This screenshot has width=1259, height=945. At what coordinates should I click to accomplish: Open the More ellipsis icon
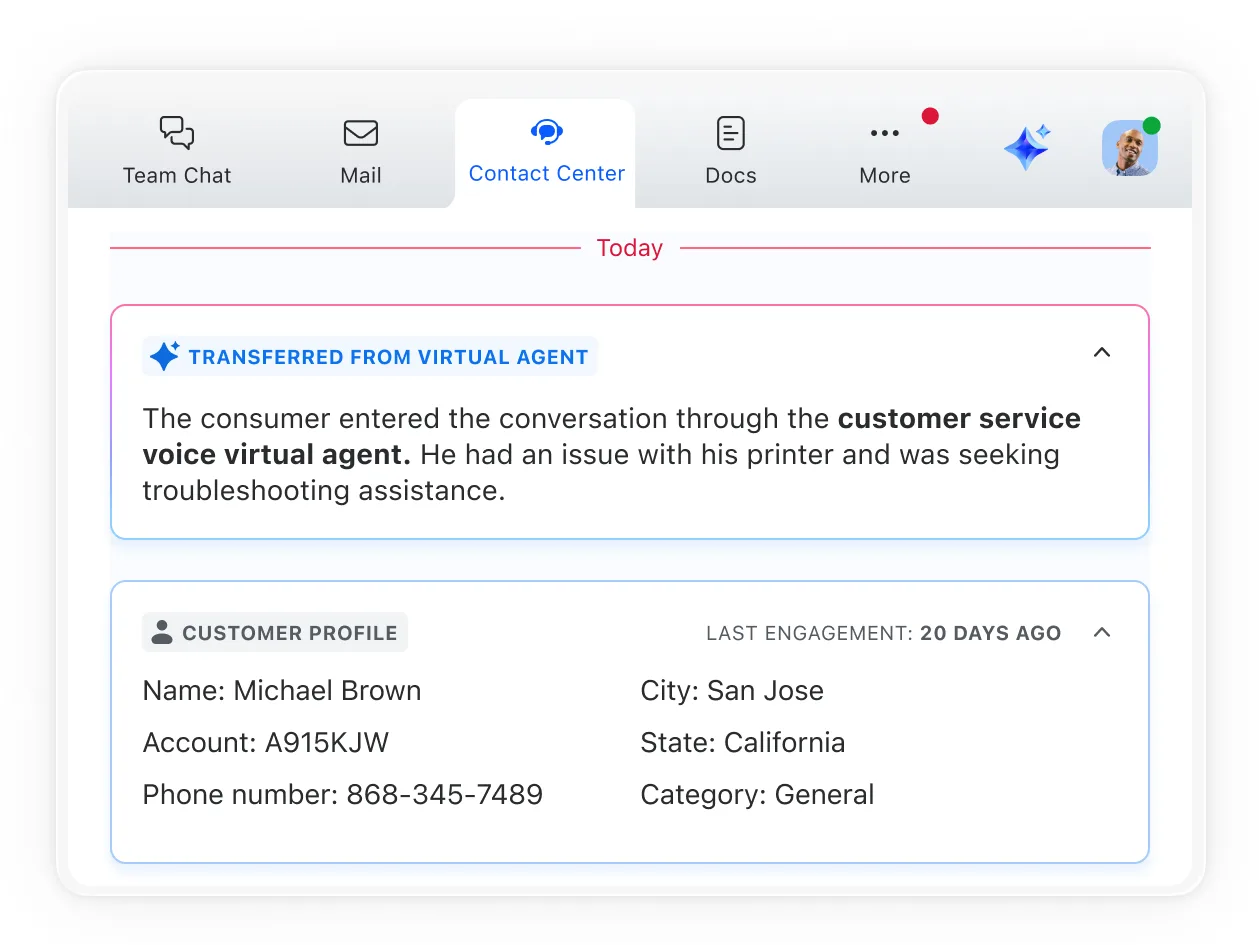[x=884, y=131]
